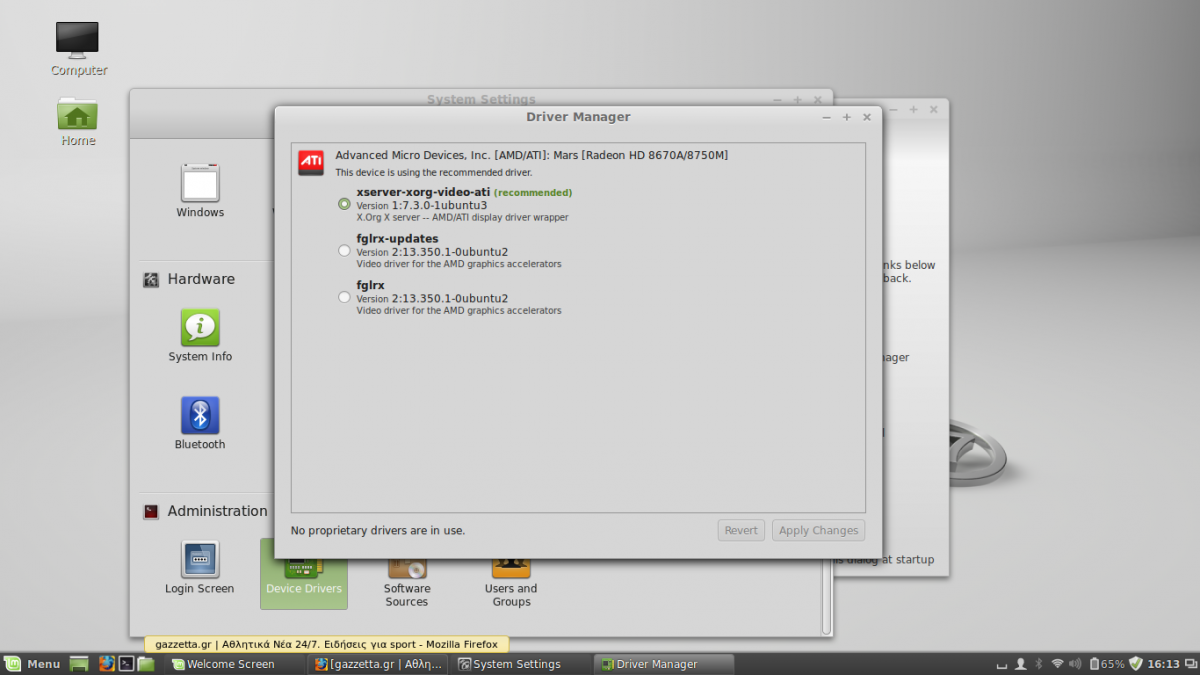
Task: Click the '(recommended)' label
Action: point(533,192)
